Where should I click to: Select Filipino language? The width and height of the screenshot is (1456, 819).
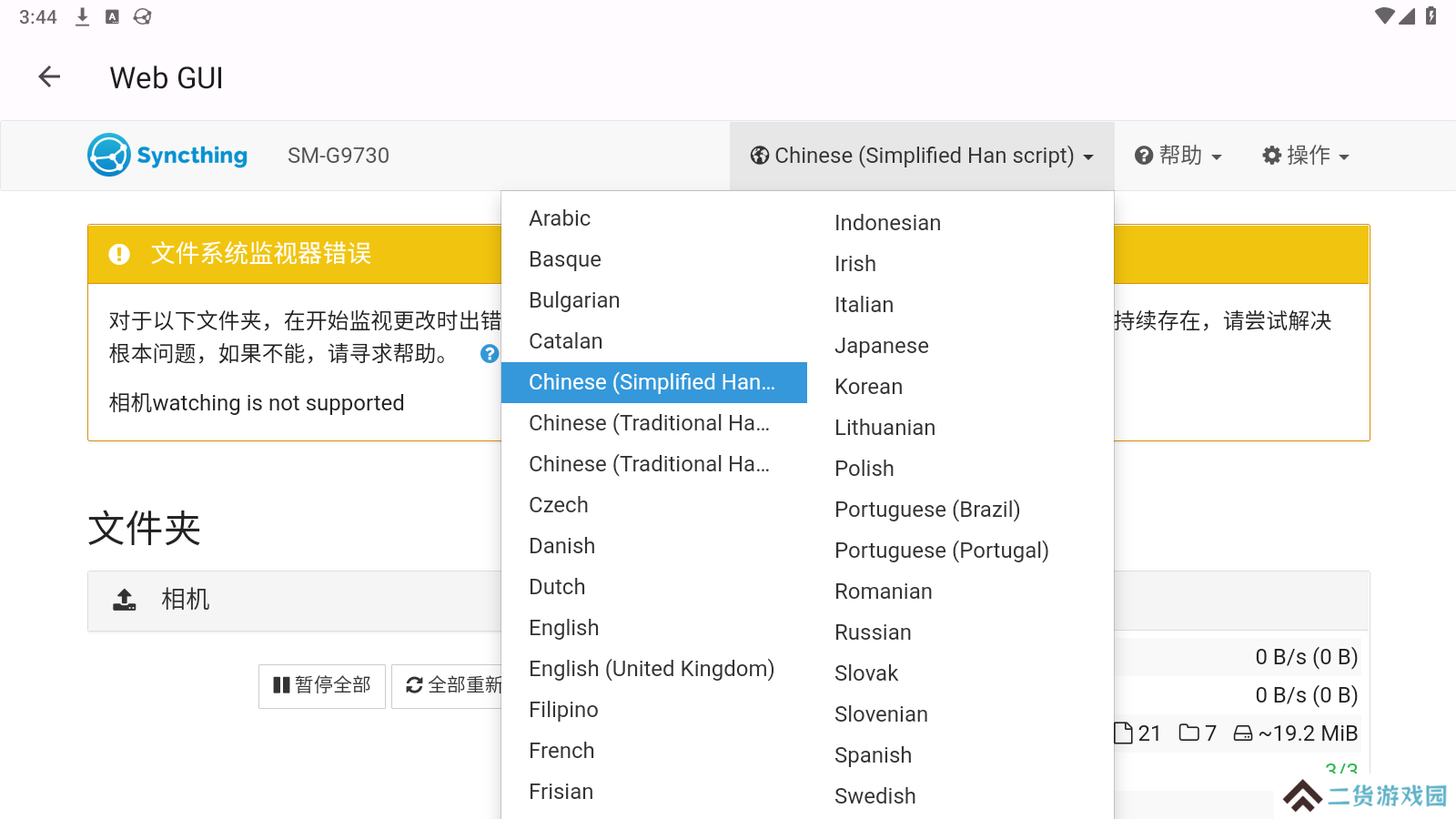click(653, 710)
